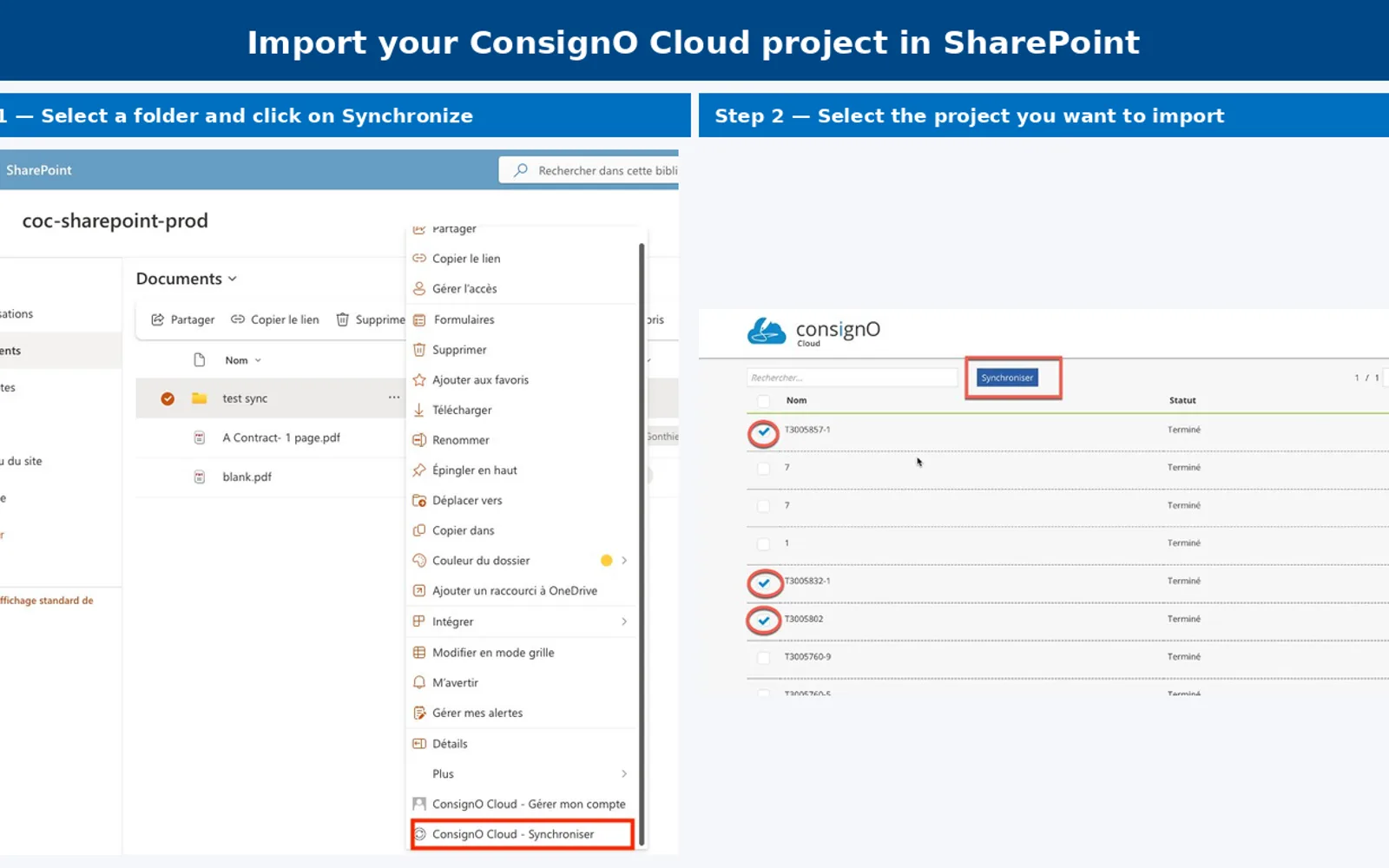Click the OneDrive shortcut icon in the menu

click(x=419, y=591)
